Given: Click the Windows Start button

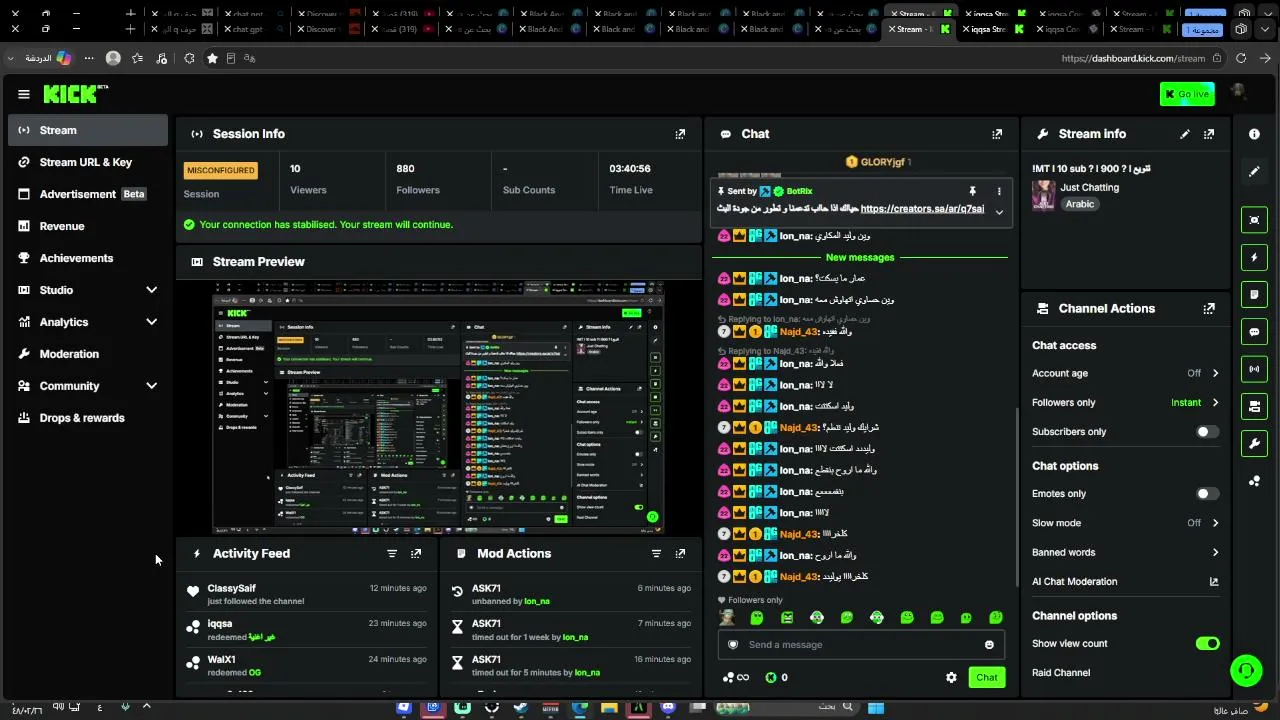Looking at the screenshot, I should click(x=876, y=708).
